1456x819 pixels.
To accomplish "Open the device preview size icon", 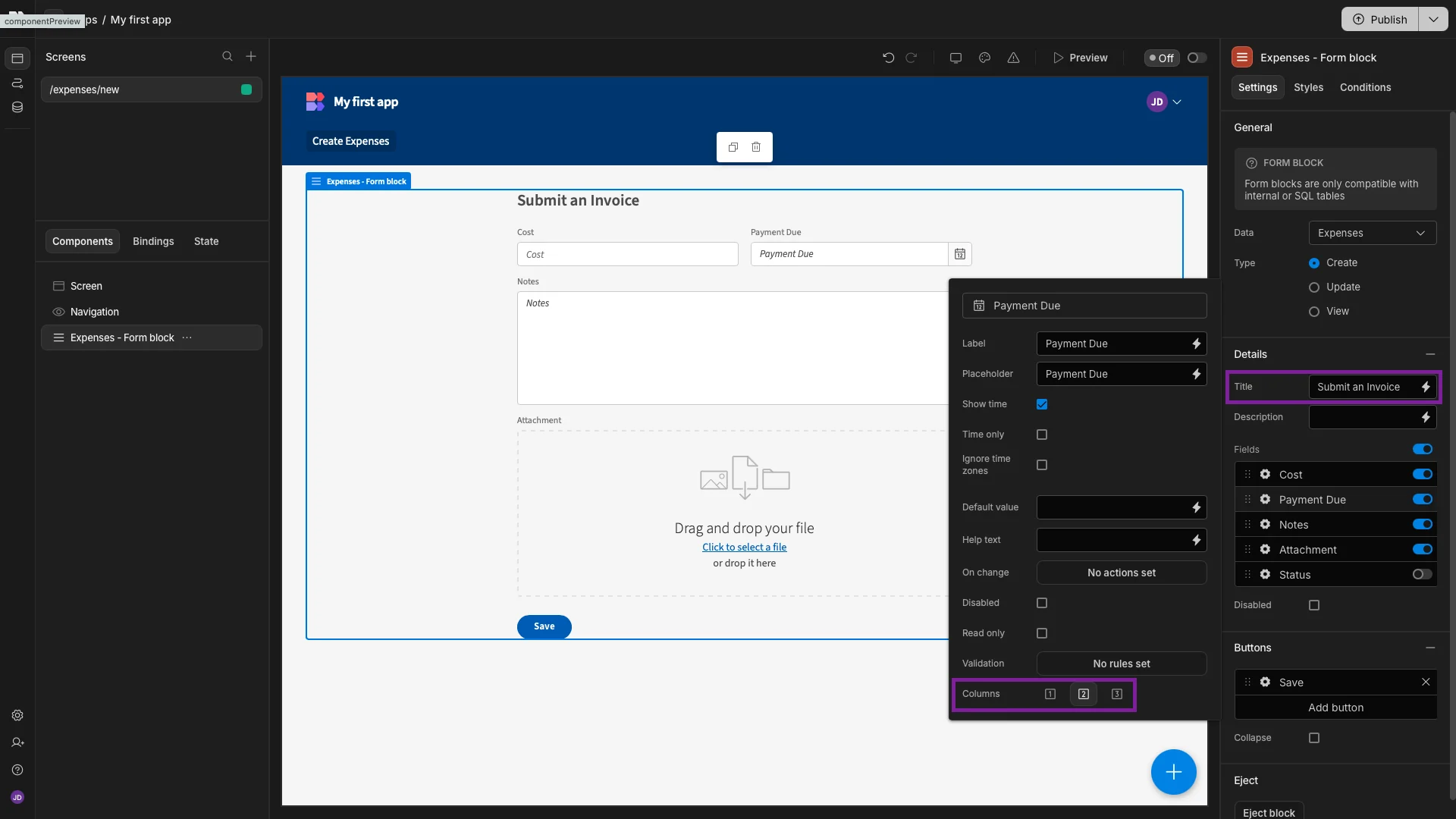I will coord(955,58).
